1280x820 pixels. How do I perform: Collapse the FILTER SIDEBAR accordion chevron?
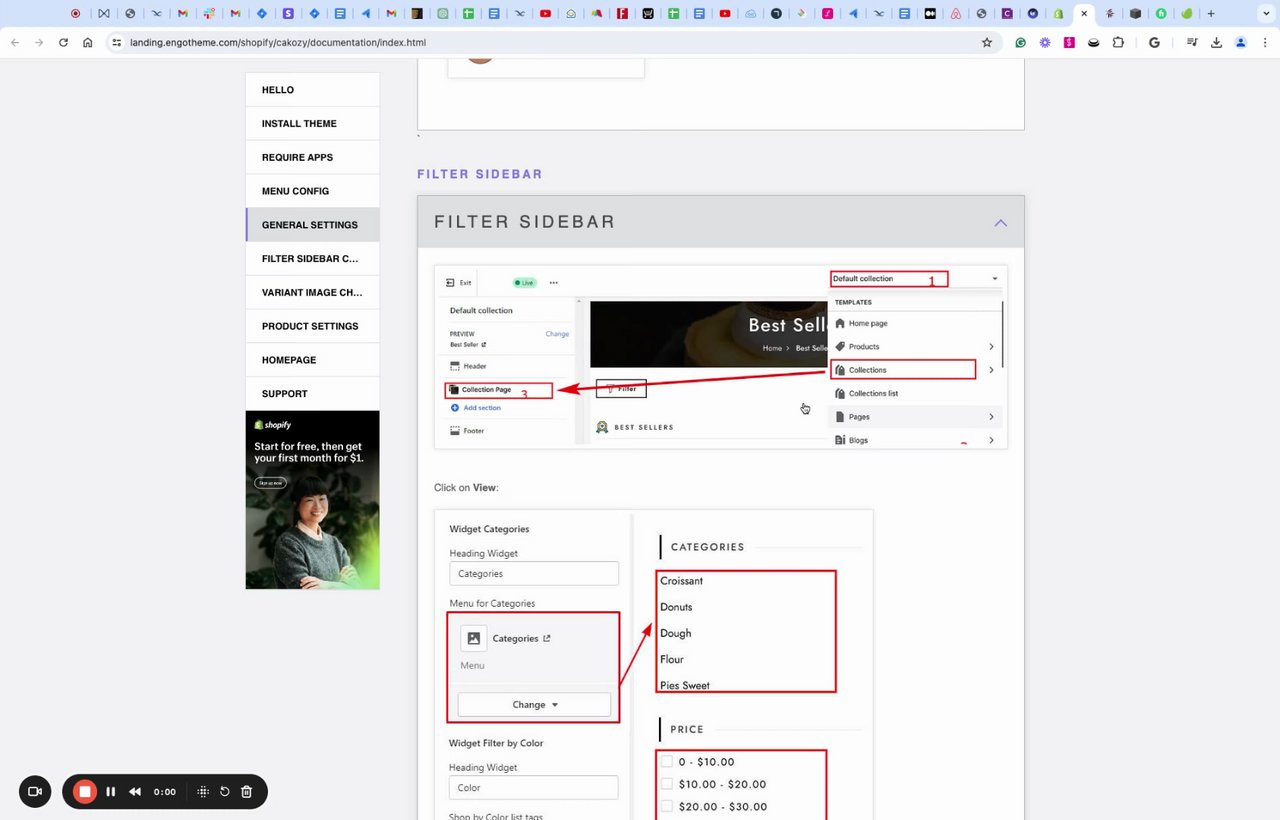1000,222
